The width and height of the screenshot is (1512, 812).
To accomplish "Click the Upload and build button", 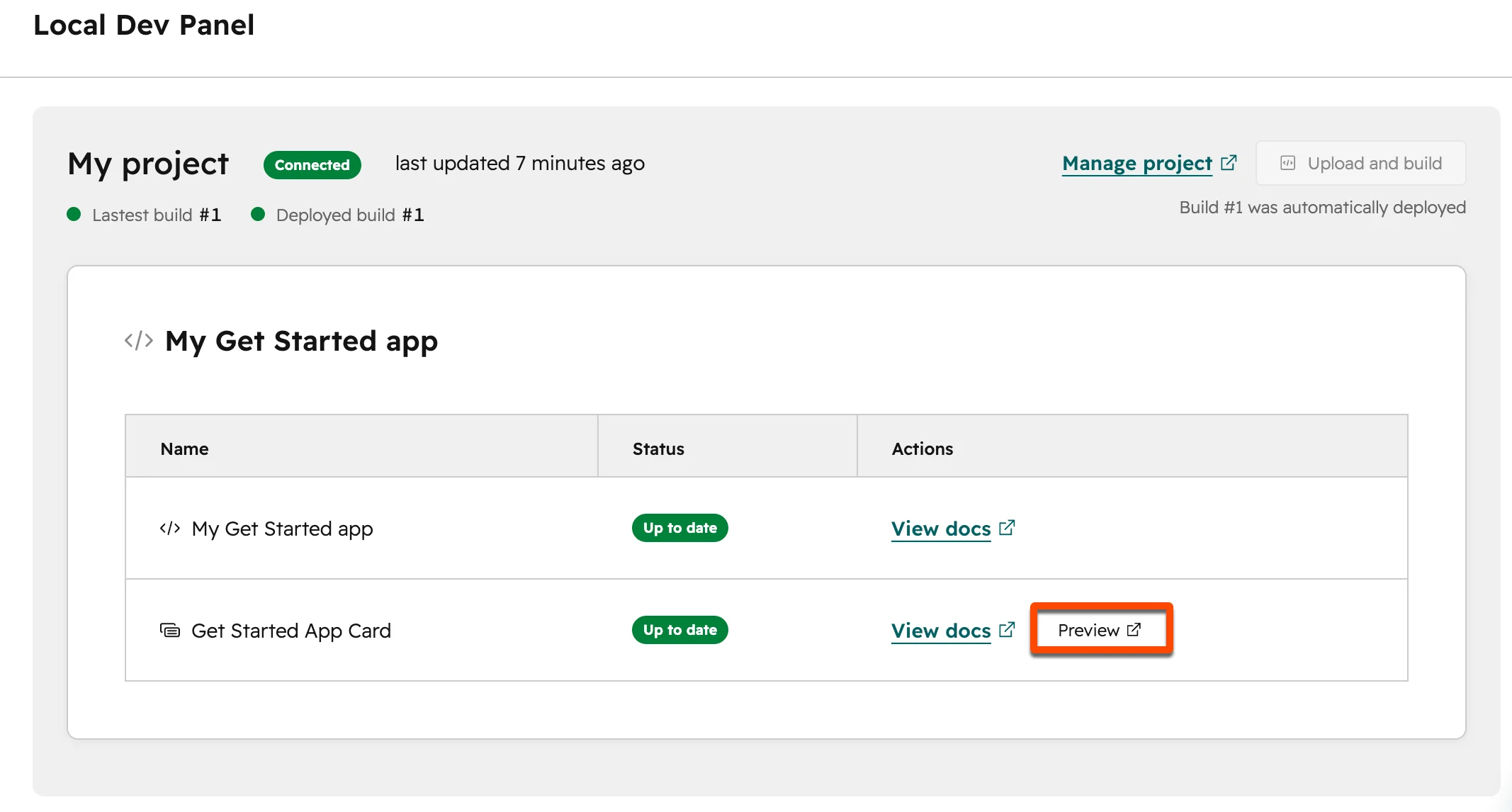I will point(1360,164).
